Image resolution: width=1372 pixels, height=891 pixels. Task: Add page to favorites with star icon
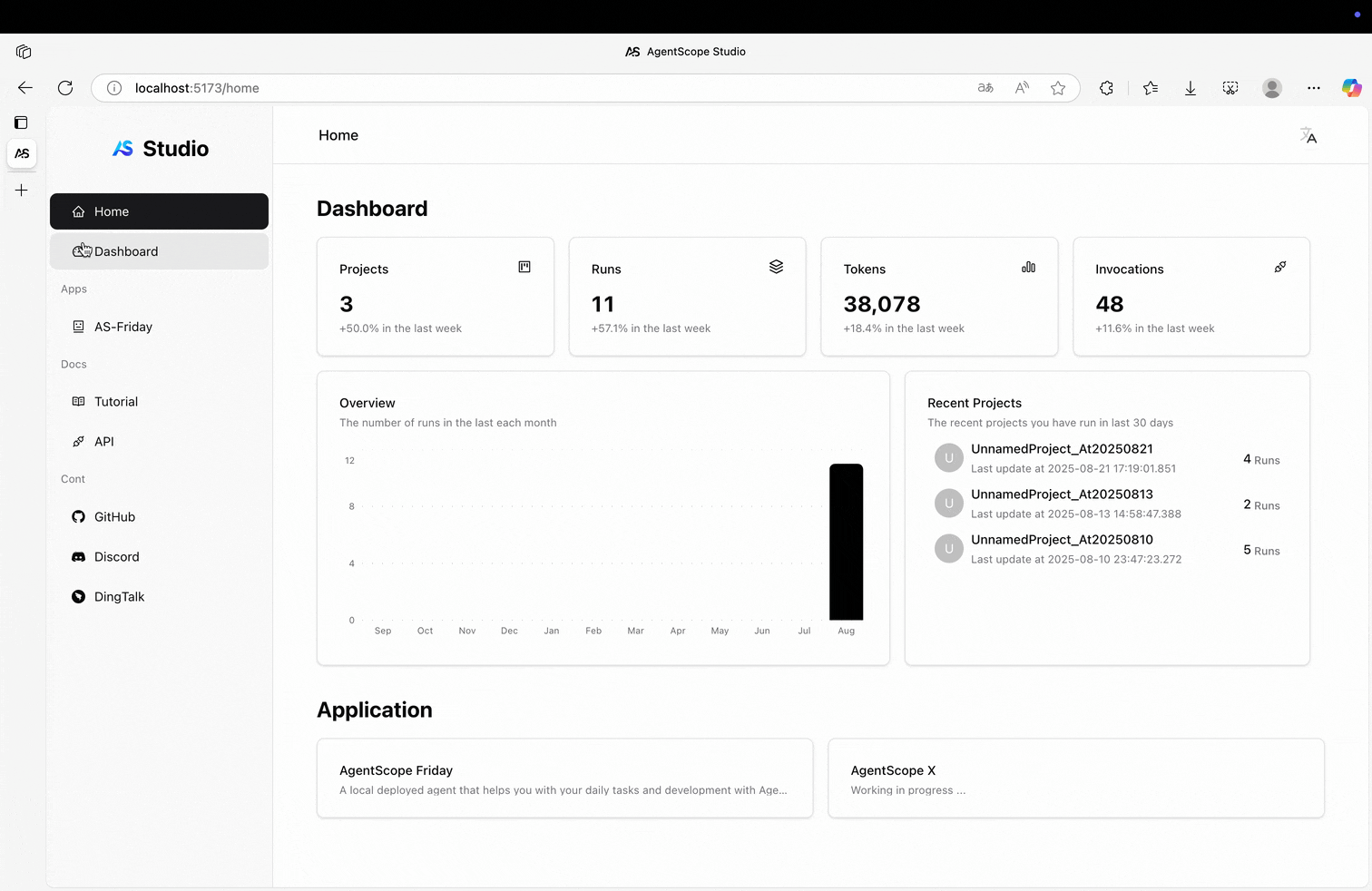tap(1058, 88)
